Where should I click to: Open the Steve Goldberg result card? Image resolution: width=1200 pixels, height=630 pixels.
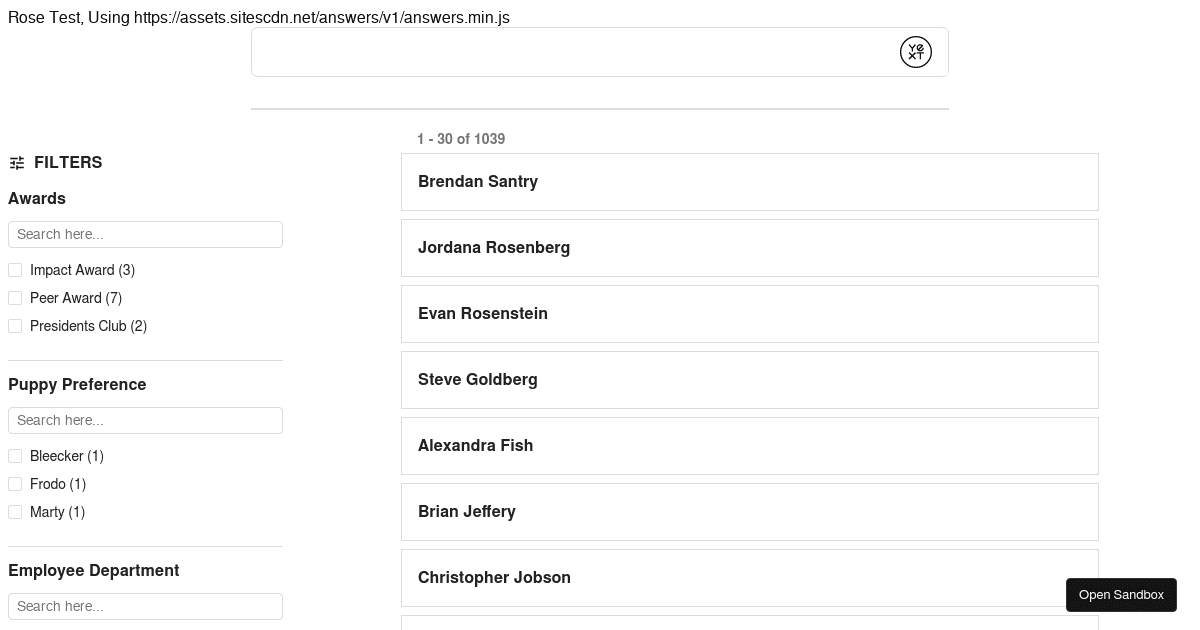pyautogui.click(x=750, y=380)
